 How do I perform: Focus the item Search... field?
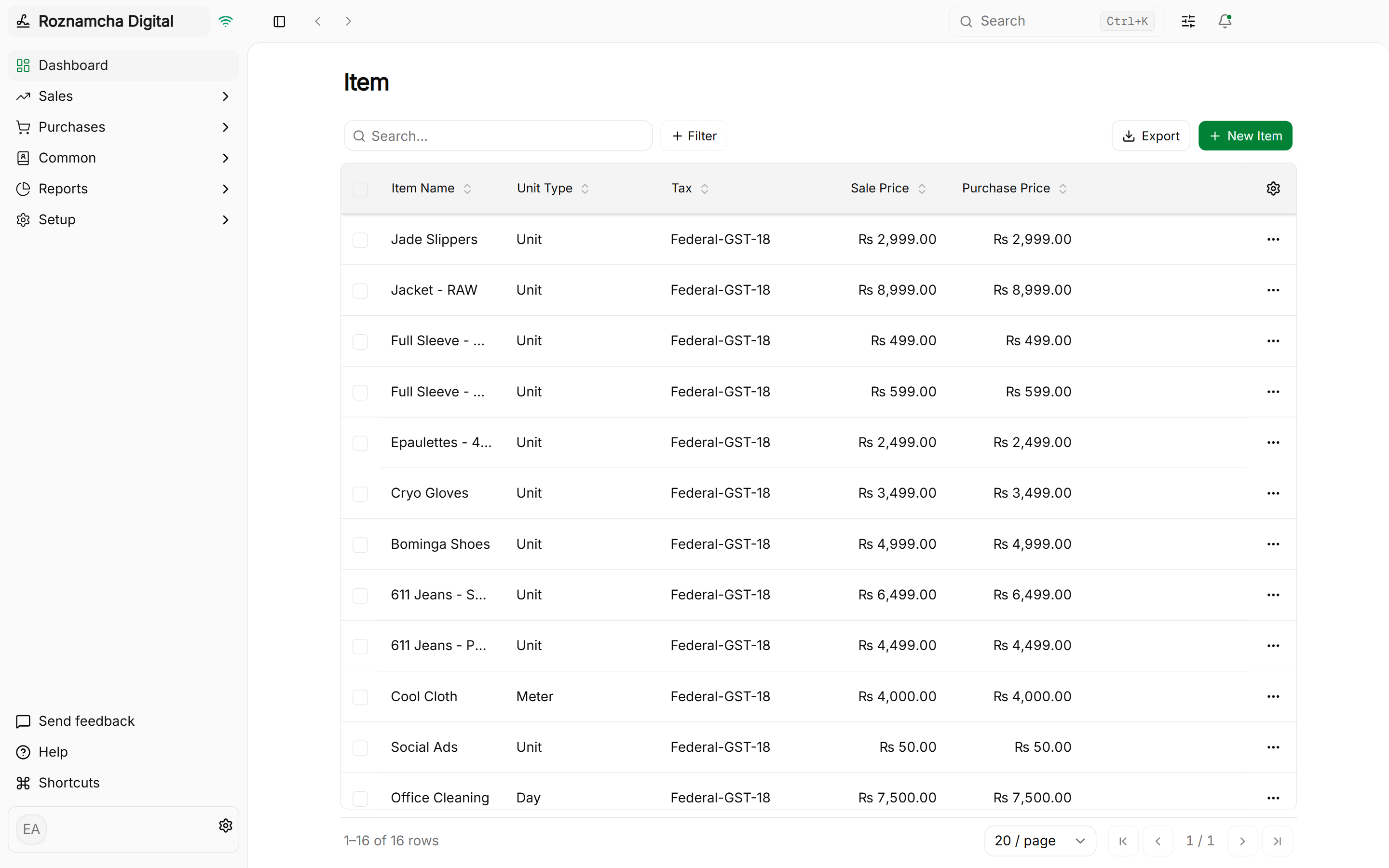click(498, 136)
